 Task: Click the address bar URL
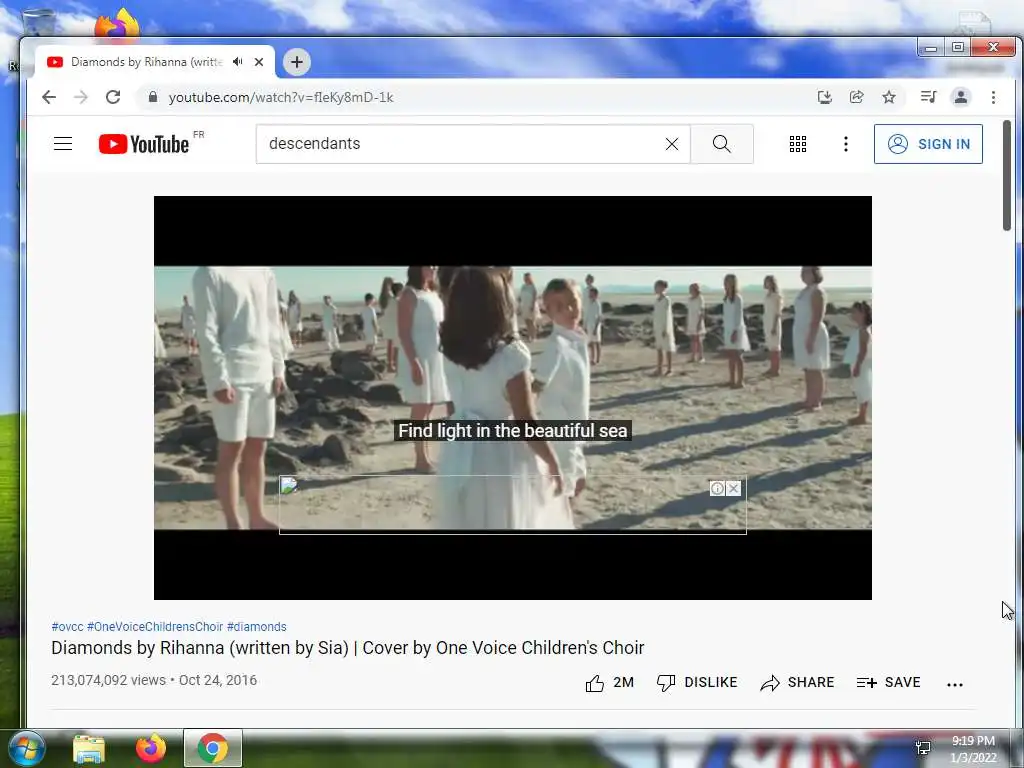[281, 97]
